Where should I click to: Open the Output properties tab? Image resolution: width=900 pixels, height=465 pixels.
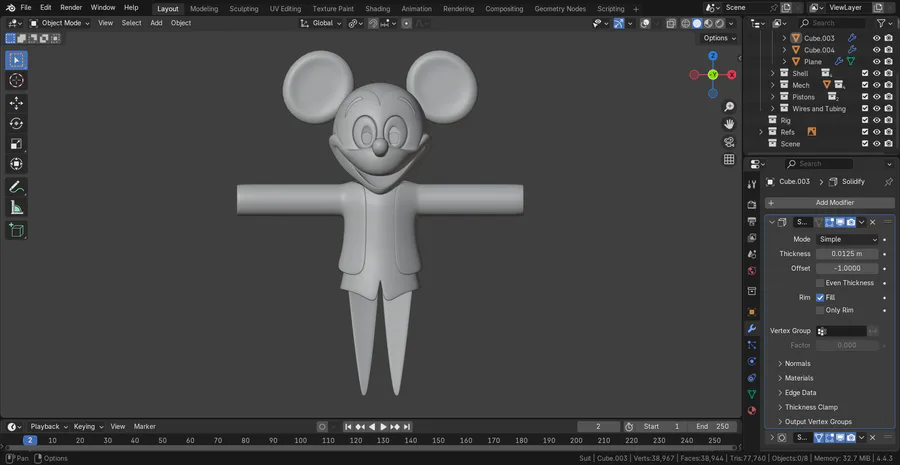point(751,221)
